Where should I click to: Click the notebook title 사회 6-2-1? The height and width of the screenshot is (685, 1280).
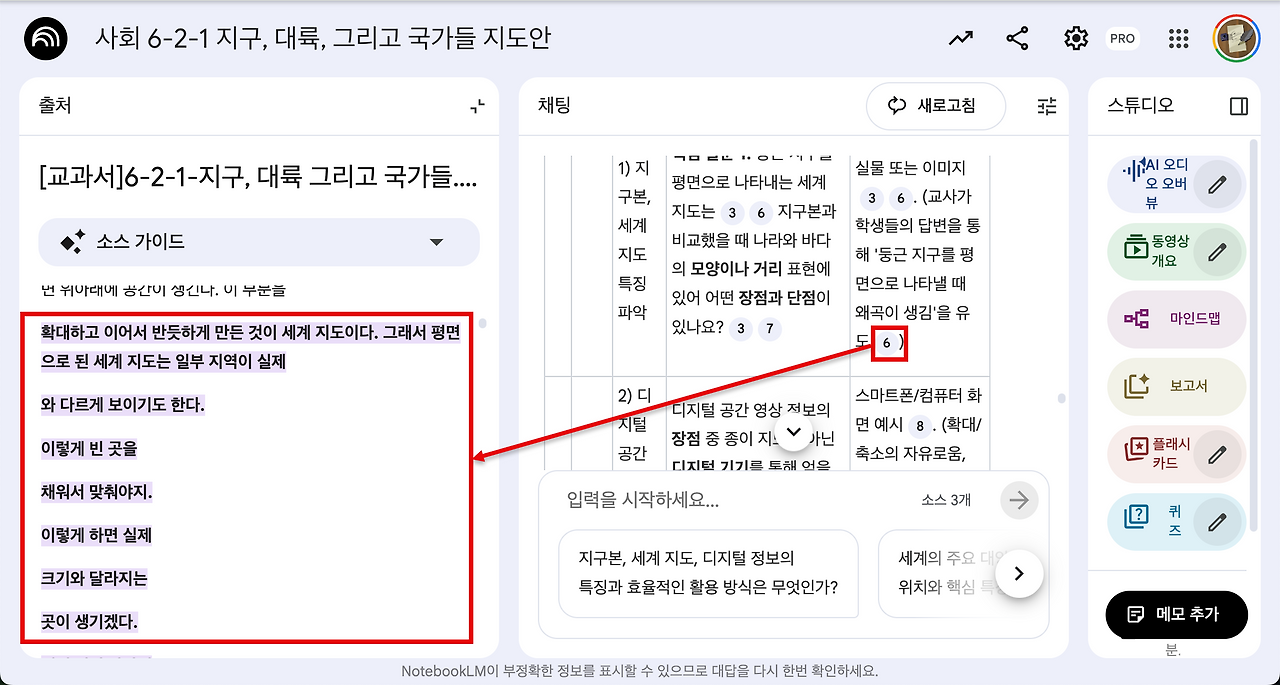[x=323, y=38]
